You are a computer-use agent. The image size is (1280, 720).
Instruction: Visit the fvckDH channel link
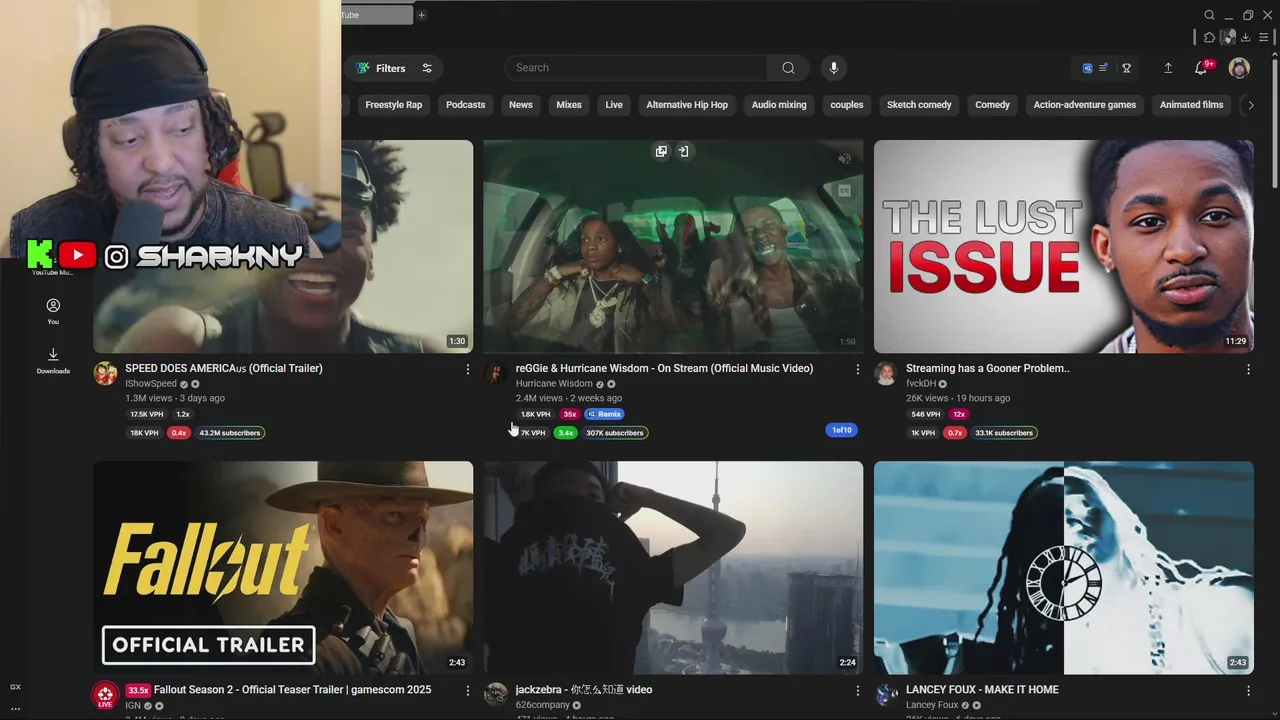919,384
